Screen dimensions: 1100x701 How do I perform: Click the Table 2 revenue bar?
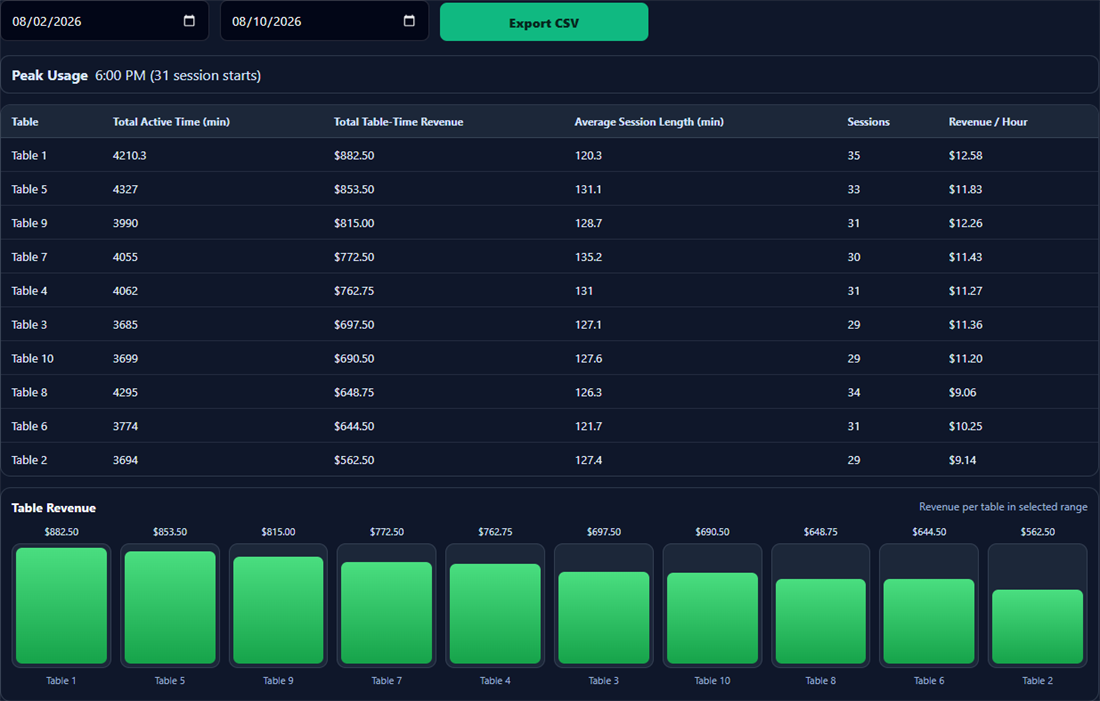1038,627
